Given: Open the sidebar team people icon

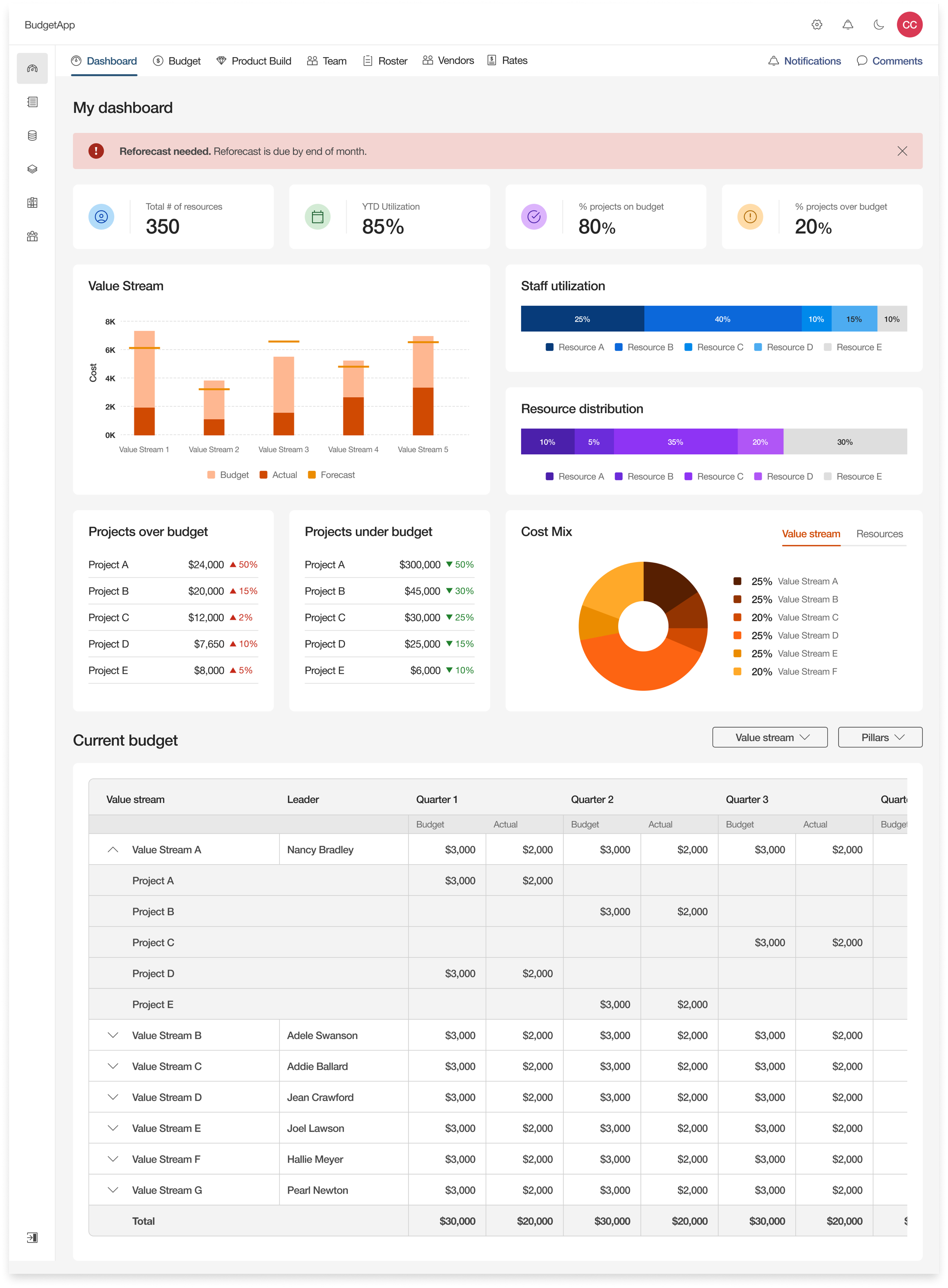Looking at the screenshot, I should pyautogui.click(x=32, y=236).
